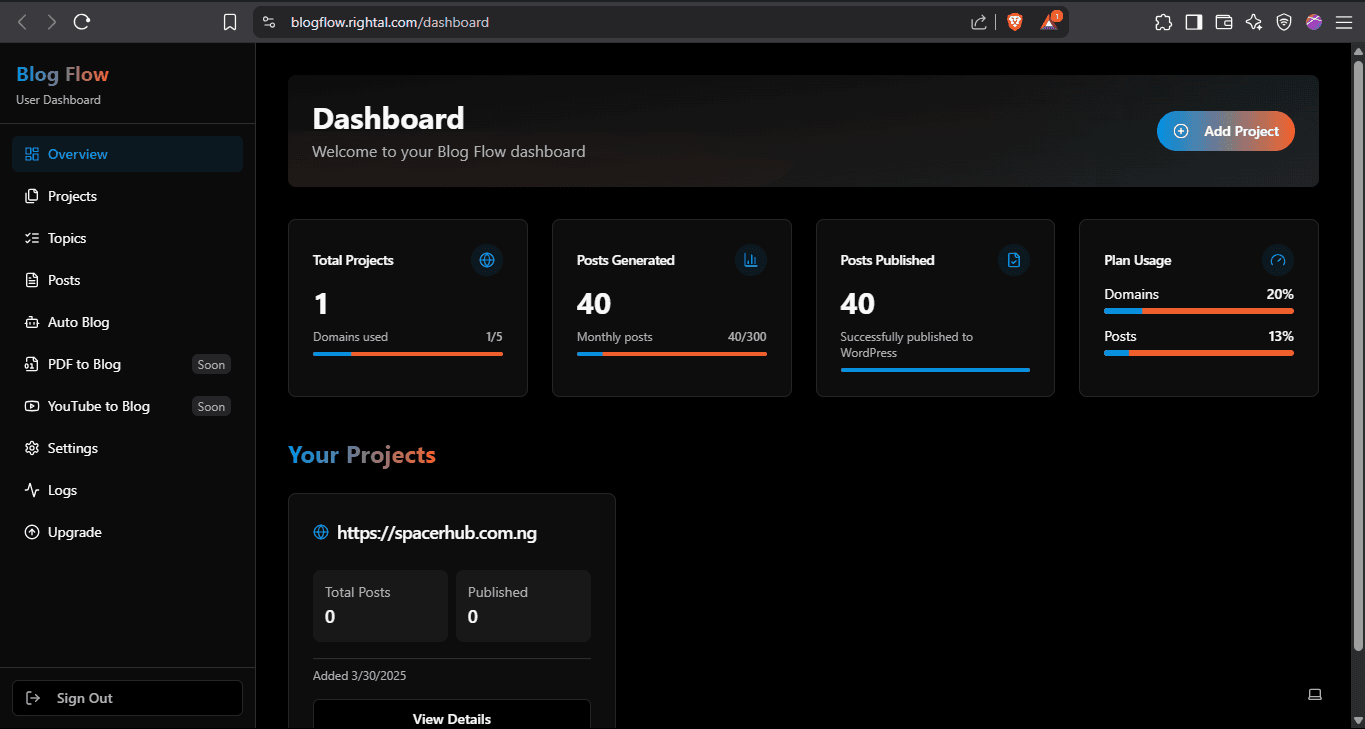Click the Dashboard heading

coord(388,118)
